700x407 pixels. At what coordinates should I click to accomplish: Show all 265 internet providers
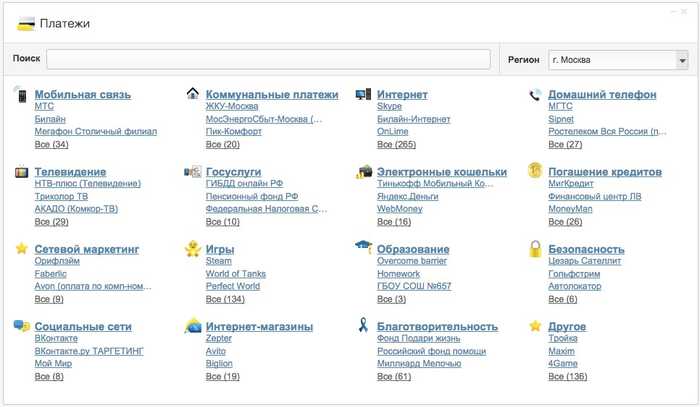pos(396,144)
